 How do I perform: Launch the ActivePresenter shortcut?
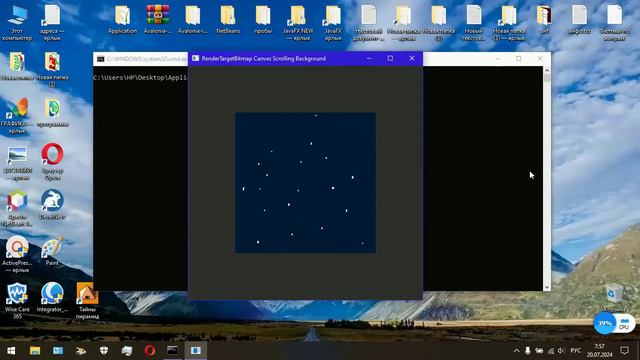(17, 254)
